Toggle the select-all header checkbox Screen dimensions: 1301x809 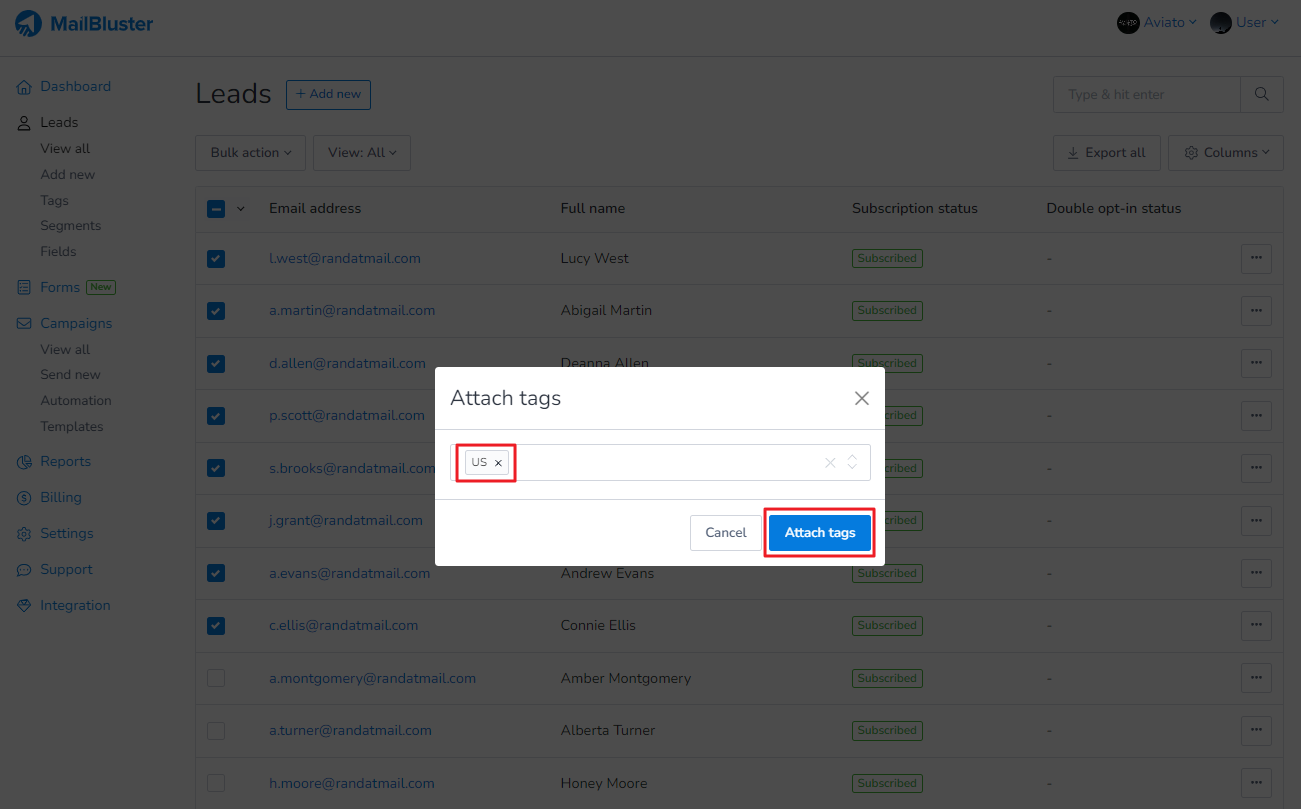coord(216,208)
